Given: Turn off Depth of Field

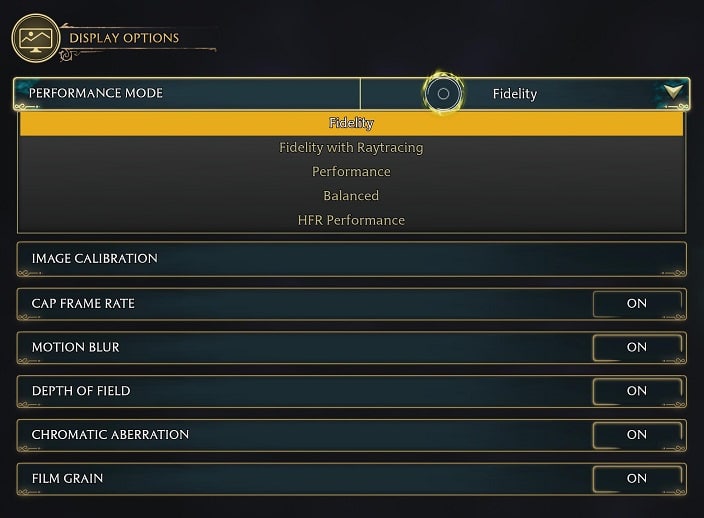Looking at the screenshot, I should 637,391.
